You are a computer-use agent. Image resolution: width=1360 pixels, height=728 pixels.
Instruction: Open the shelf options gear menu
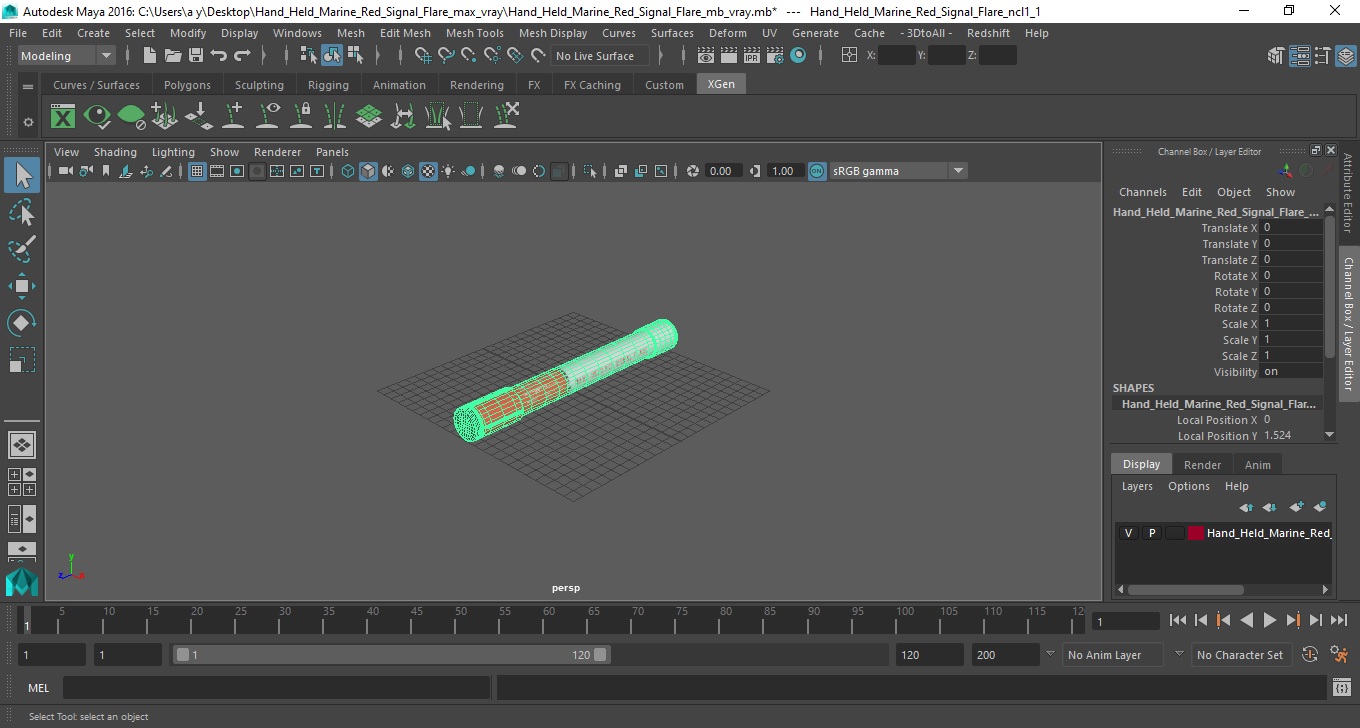[x=28, y=122]
